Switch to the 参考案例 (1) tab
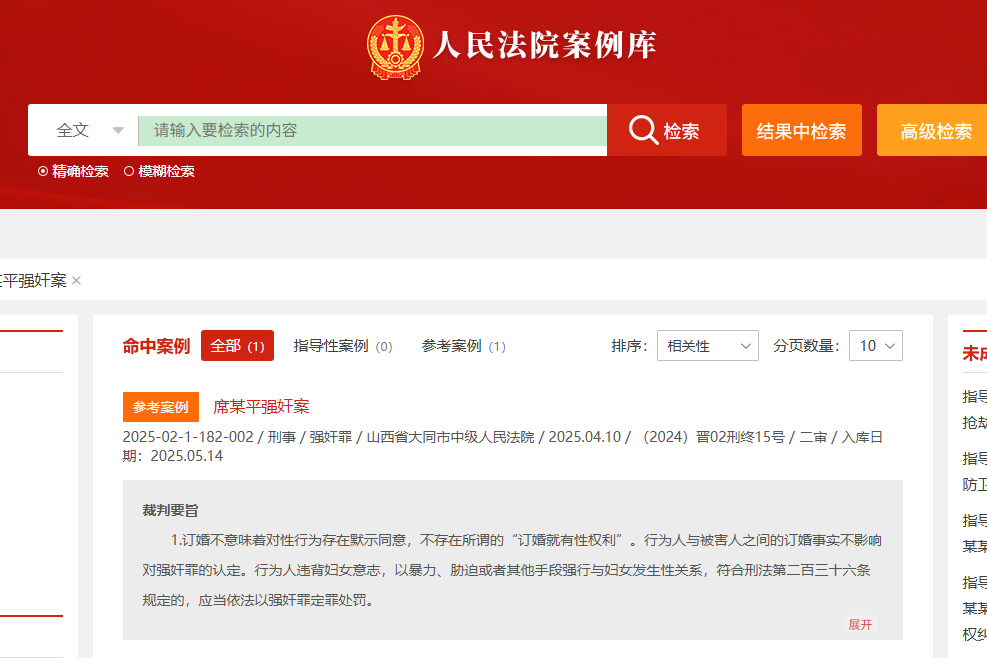The image size is (987, 658). (x=463, y=346)
